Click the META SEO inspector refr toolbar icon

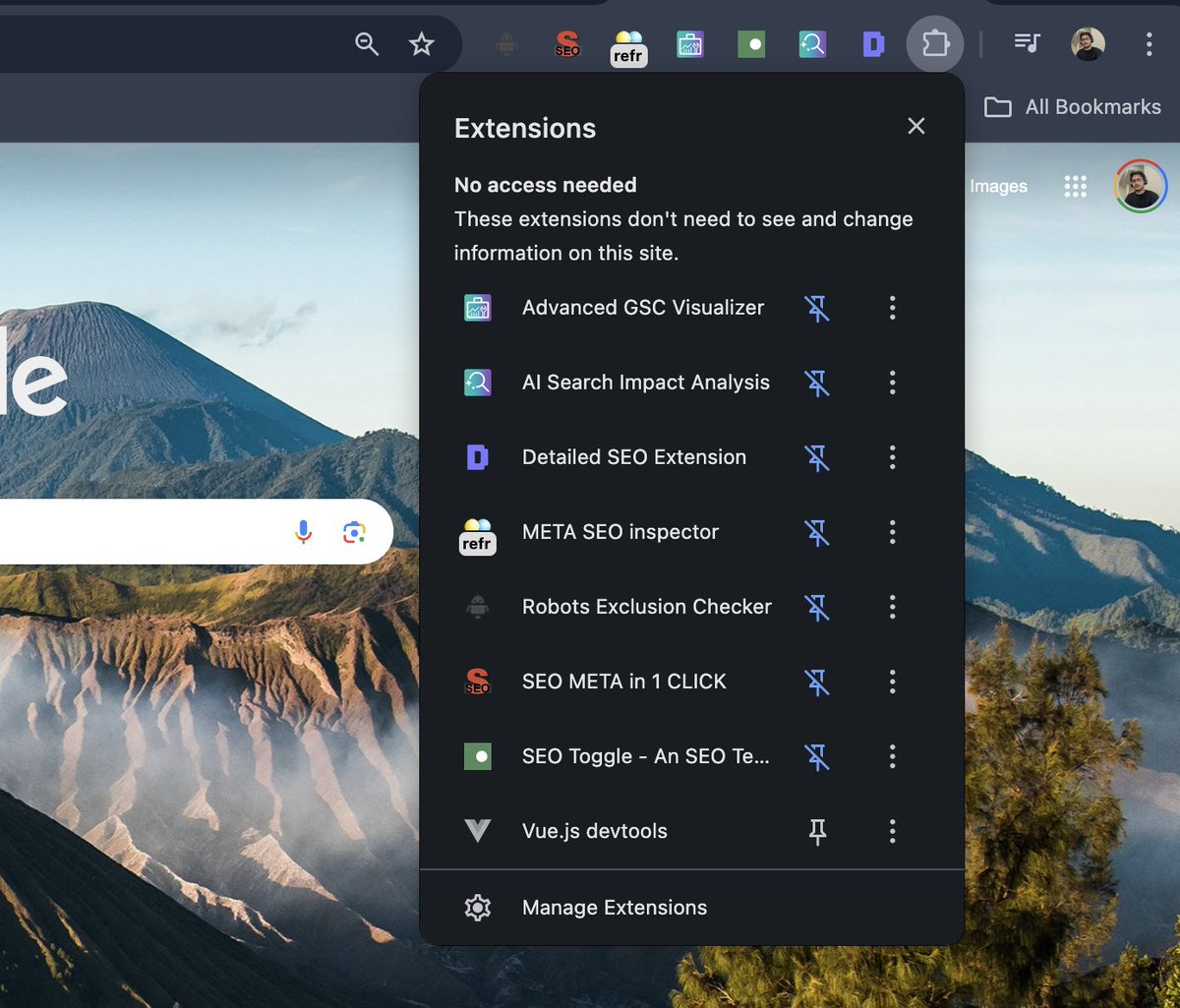628,46
